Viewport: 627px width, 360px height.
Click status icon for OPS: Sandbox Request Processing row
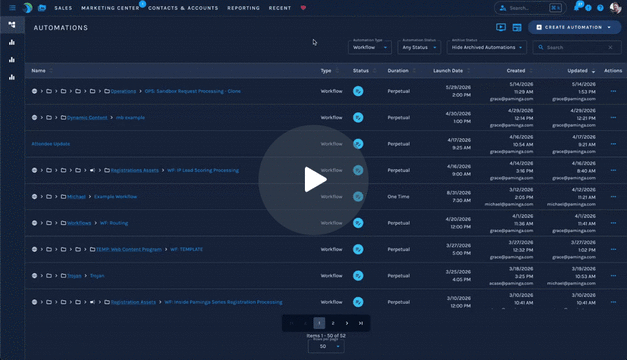[358, 91]
